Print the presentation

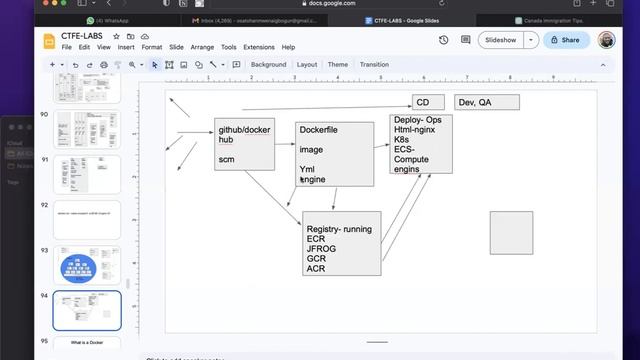[104, 65]
